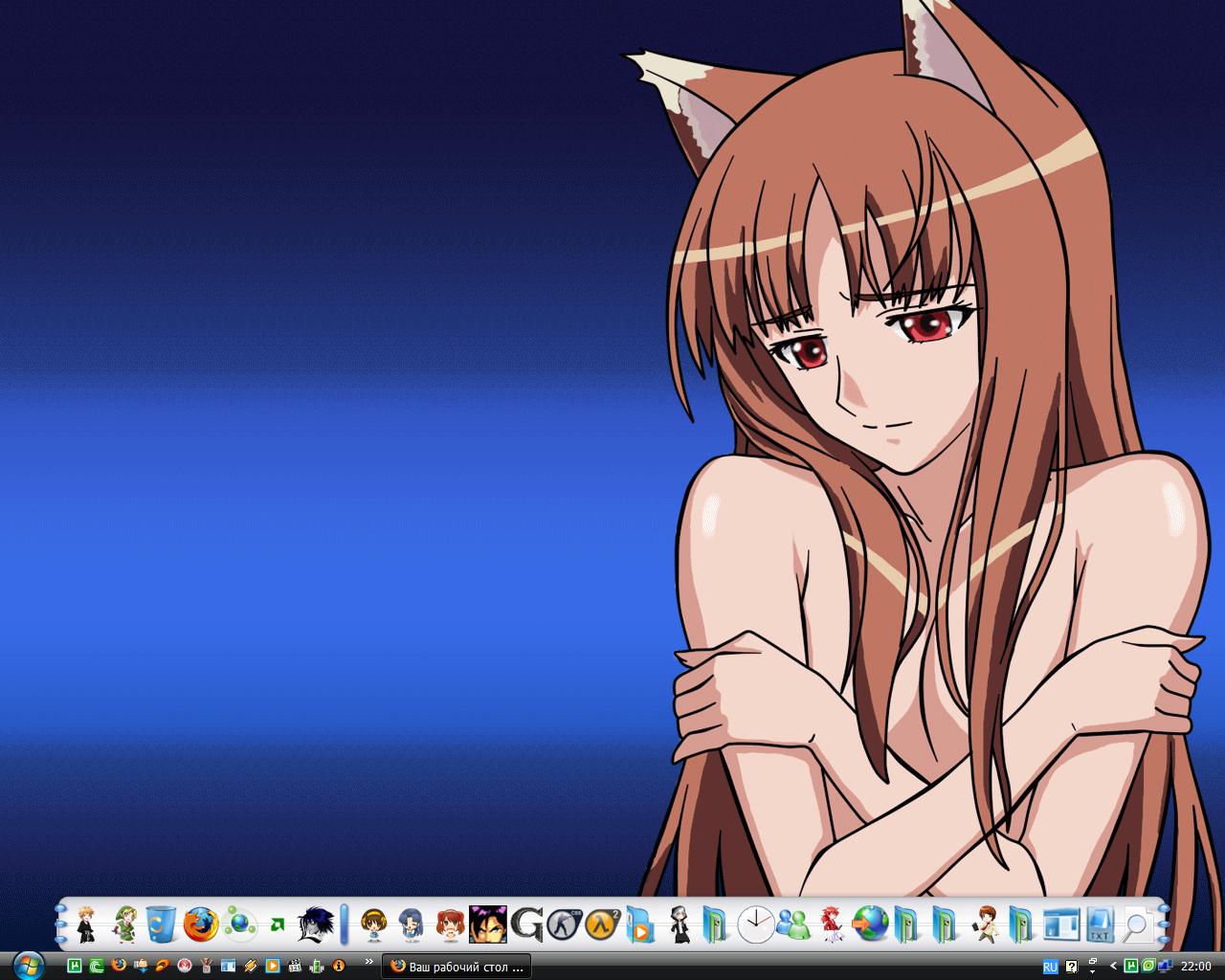Switch to Ваш рабочий стол taskbar window

tap(457, 967)
